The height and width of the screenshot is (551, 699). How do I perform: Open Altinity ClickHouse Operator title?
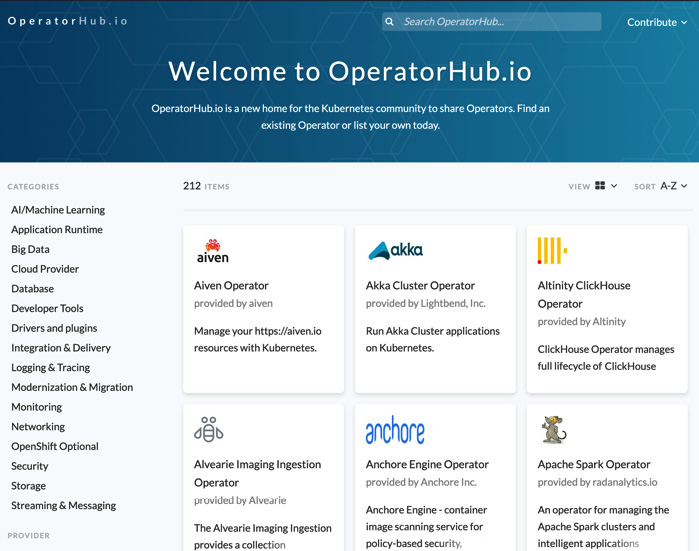pos(584,295)
